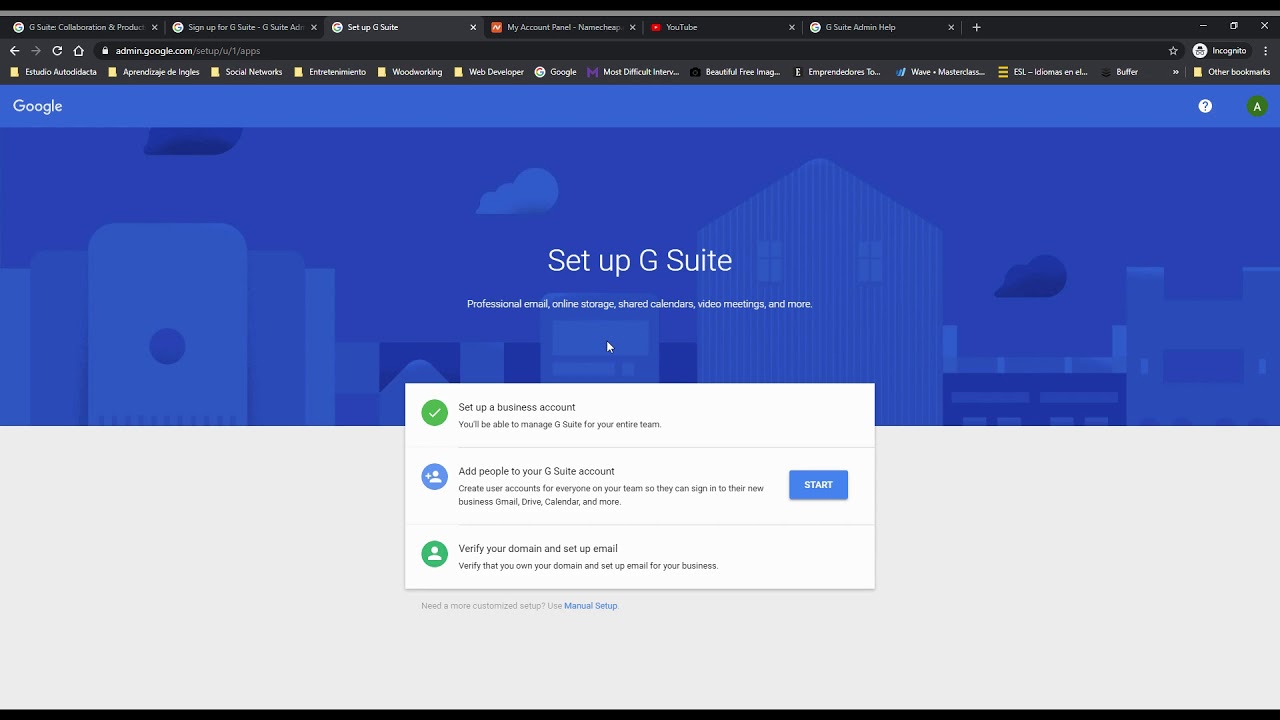The width and height of the screenshot is (1280, 720).
Task: Open the help question mark icon
Action: 1205,106
